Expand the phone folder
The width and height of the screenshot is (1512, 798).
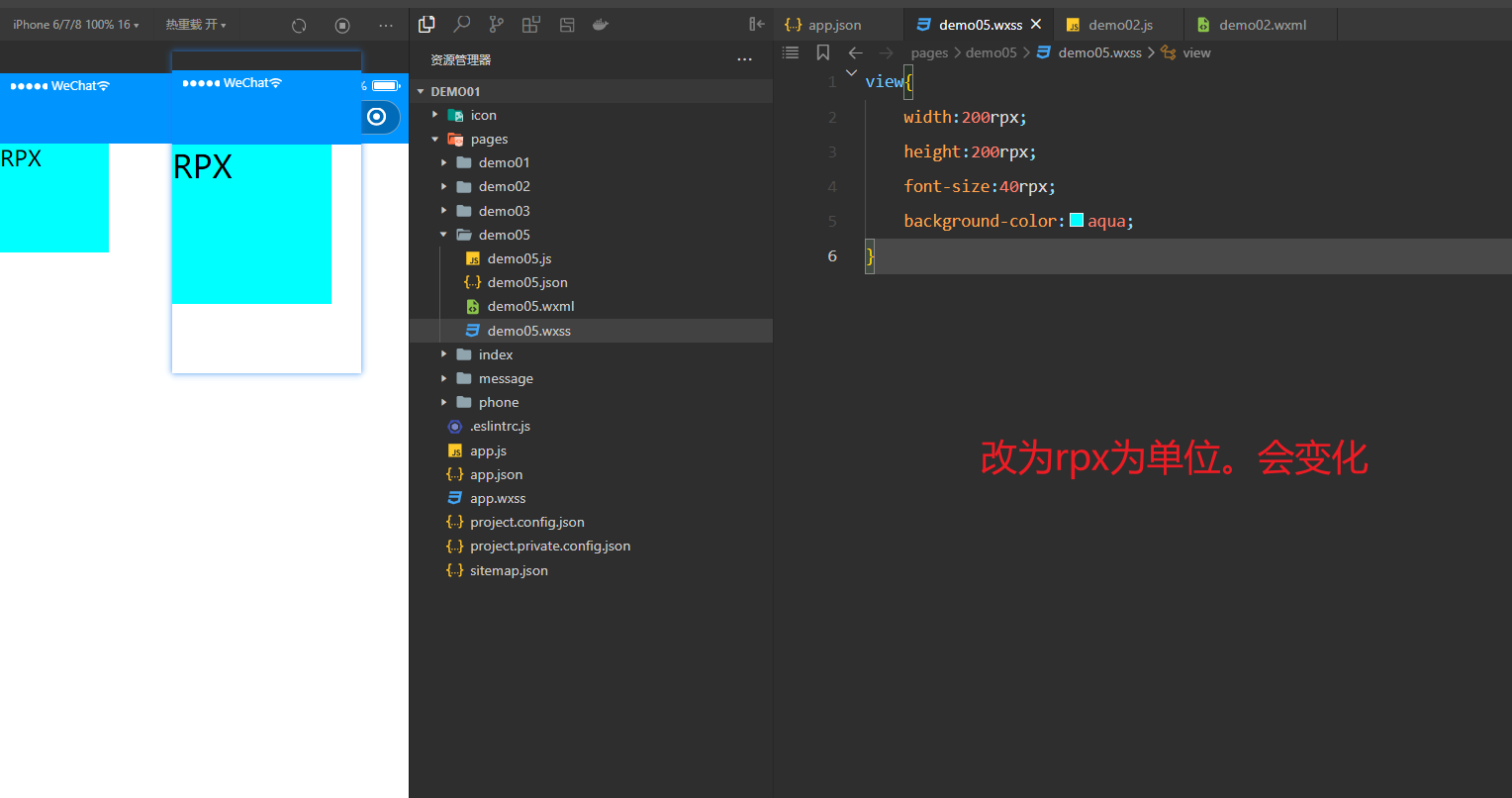pyautogui.click(x=444, y=402)
